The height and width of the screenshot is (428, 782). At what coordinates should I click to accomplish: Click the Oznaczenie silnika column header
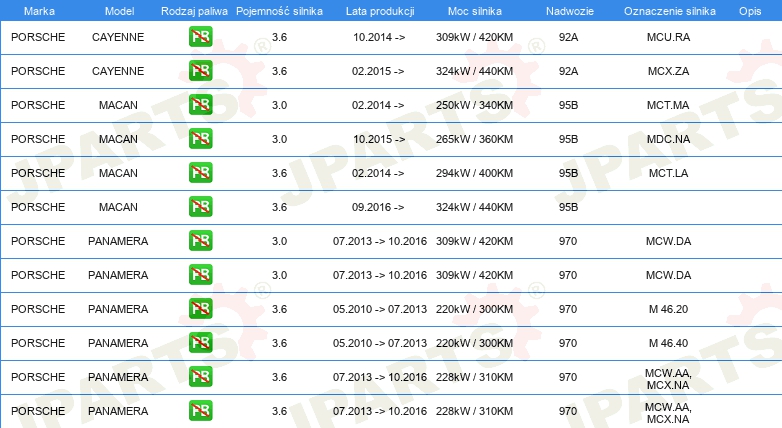coord(670,11)
